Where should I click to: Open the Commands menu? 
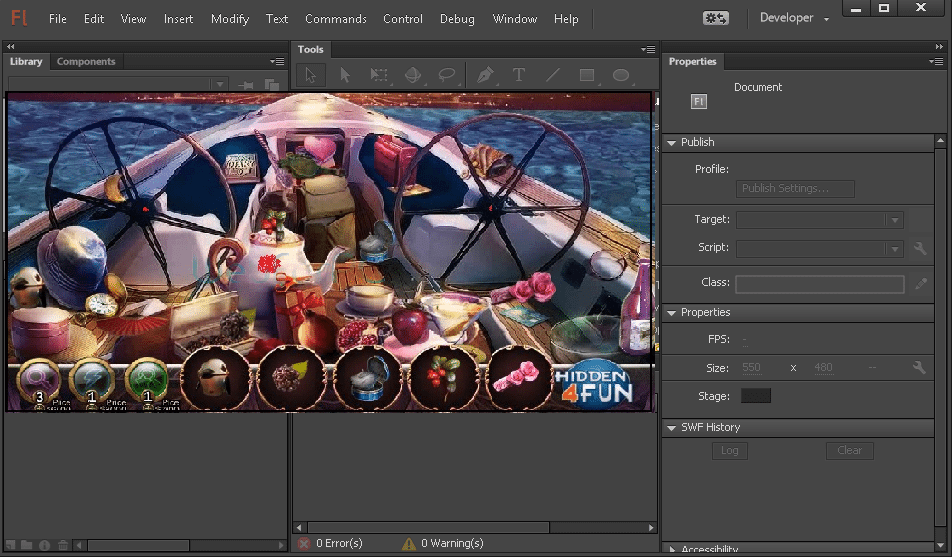tap(336, 19)
